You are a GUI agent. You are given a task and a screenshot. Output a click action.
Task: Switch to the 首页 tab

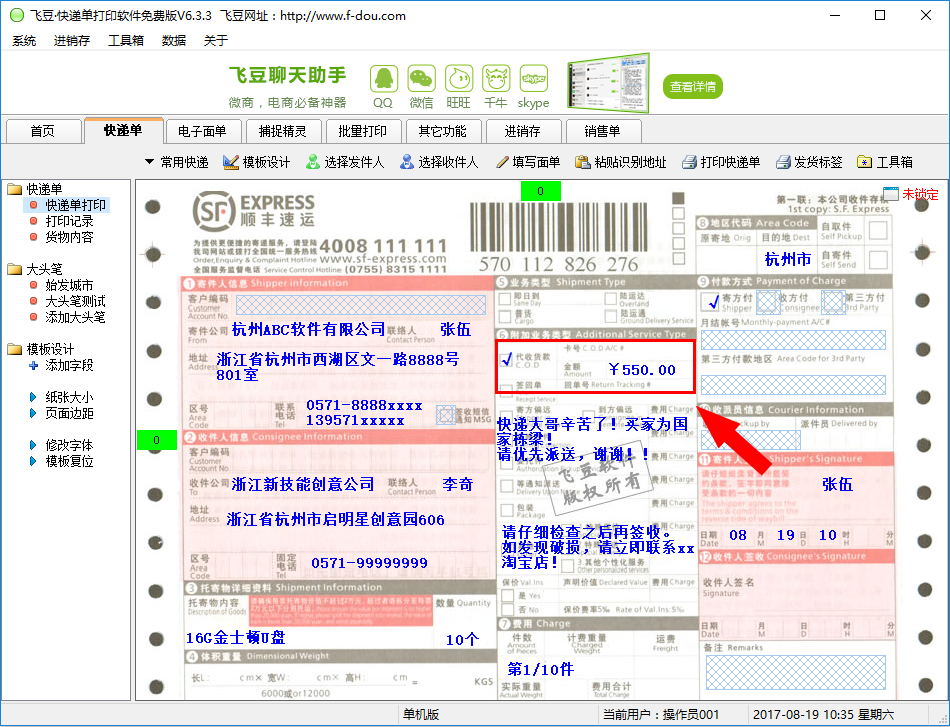click(x=43, y=131)
